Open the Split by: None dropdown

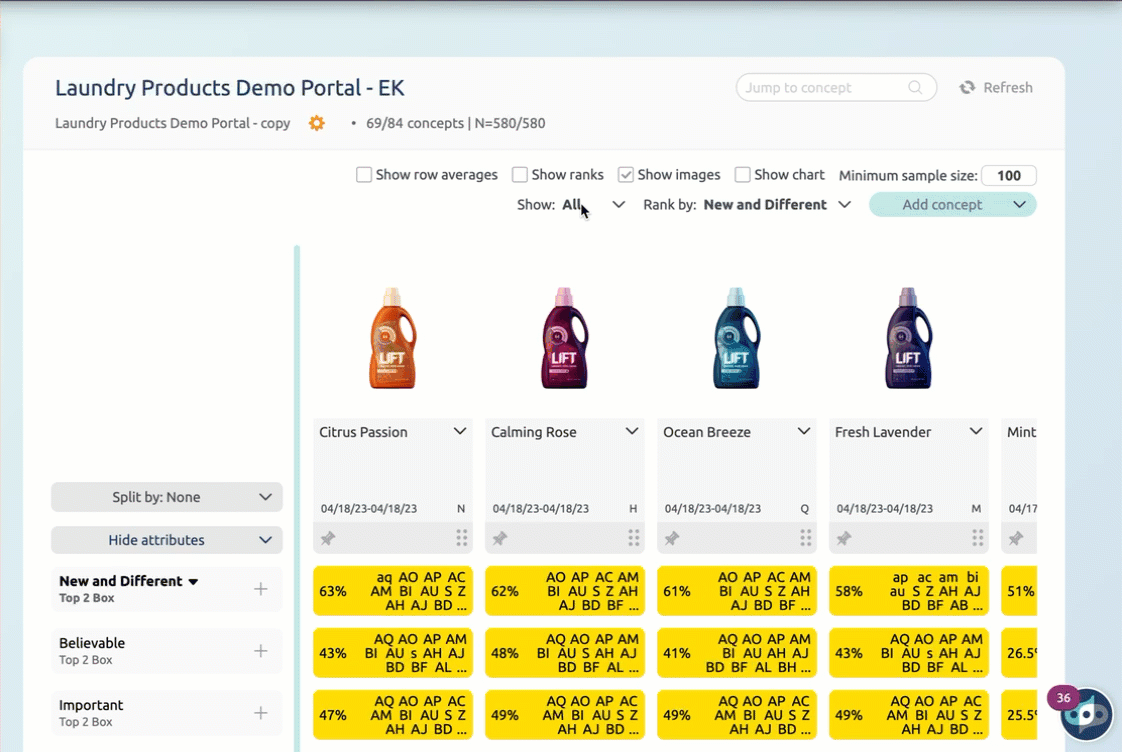coord(167,497)
